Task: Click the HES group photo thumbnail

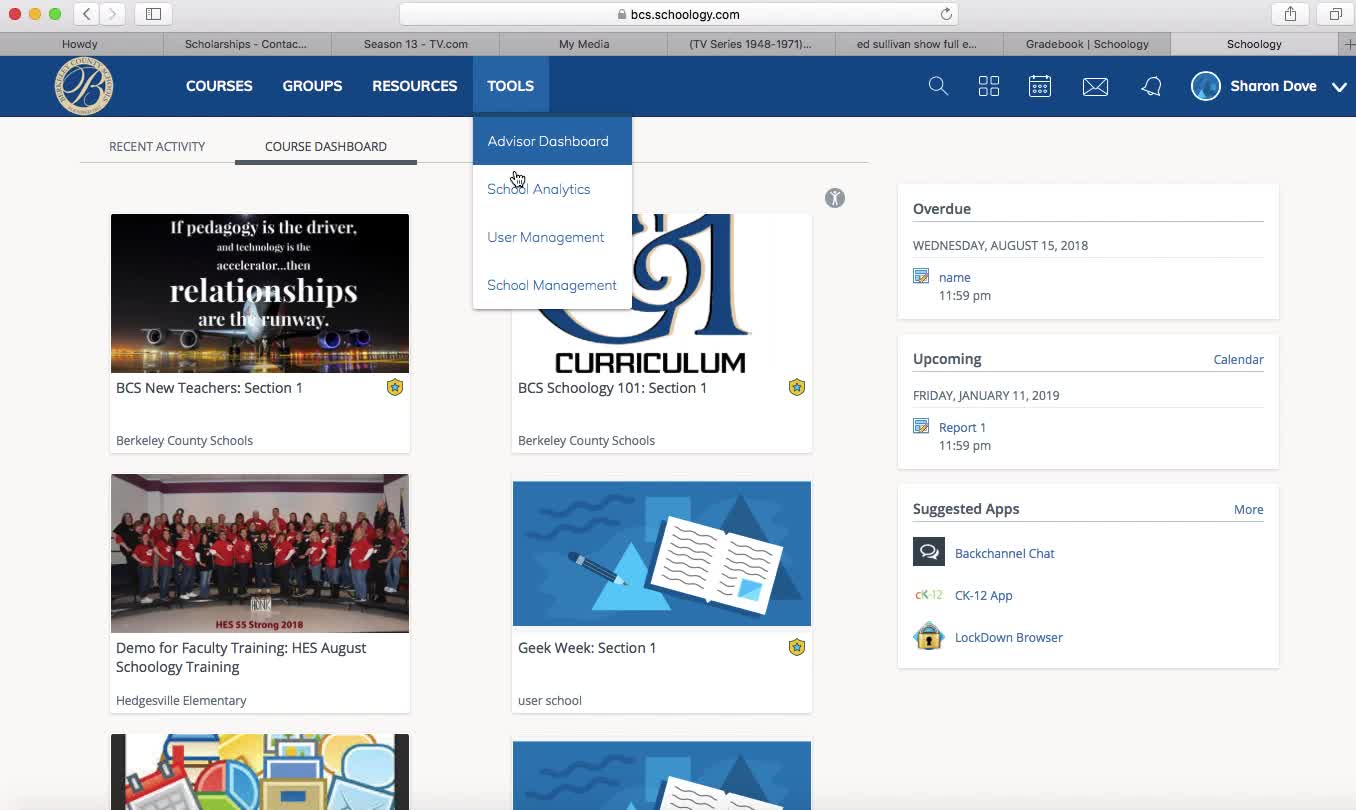Action: point(260,553)
